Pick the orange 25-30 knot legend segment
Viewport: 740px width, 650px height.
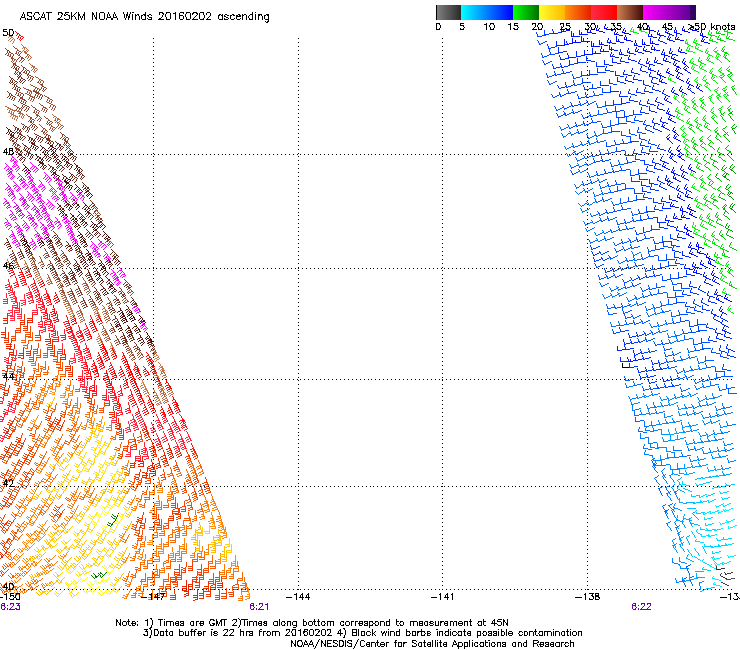(x=578, y=12)
